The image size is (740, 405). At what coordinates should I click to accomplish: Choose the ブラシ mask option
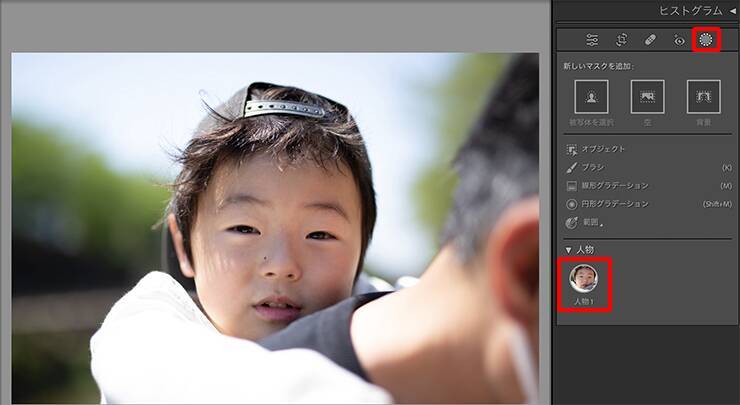click(593, 167)
